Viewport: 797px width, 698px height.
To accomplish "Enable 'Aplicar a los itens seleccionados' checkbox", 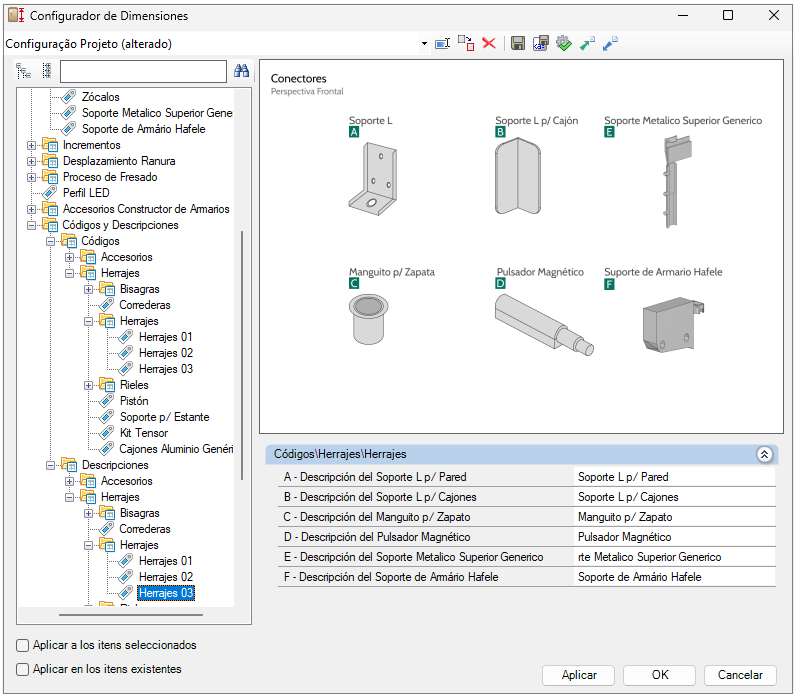I will [x=22, y=646].
